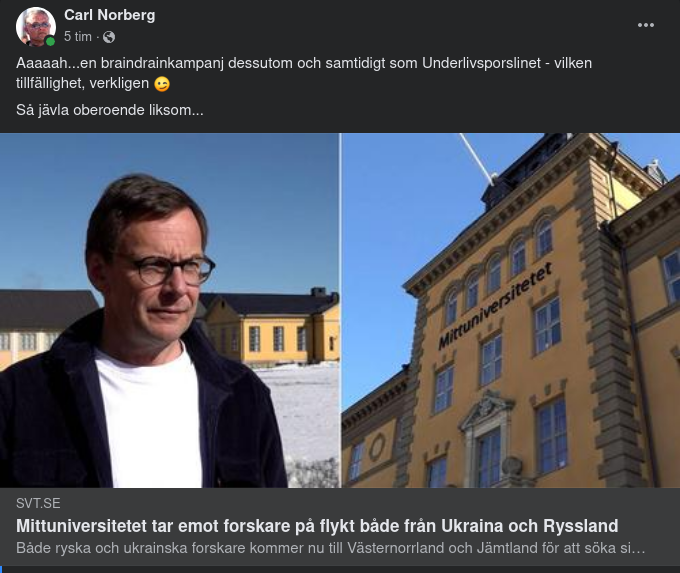Image resolution: width=680 pixels, height=573 pixels.
Task: Click the word 'Underlivsporslinet' in the post
Action: pyautogui.click(x=481, y=63)
